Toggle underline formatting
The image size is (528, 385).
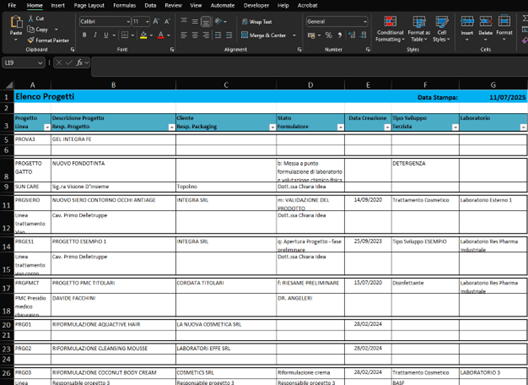coord(106,35)
